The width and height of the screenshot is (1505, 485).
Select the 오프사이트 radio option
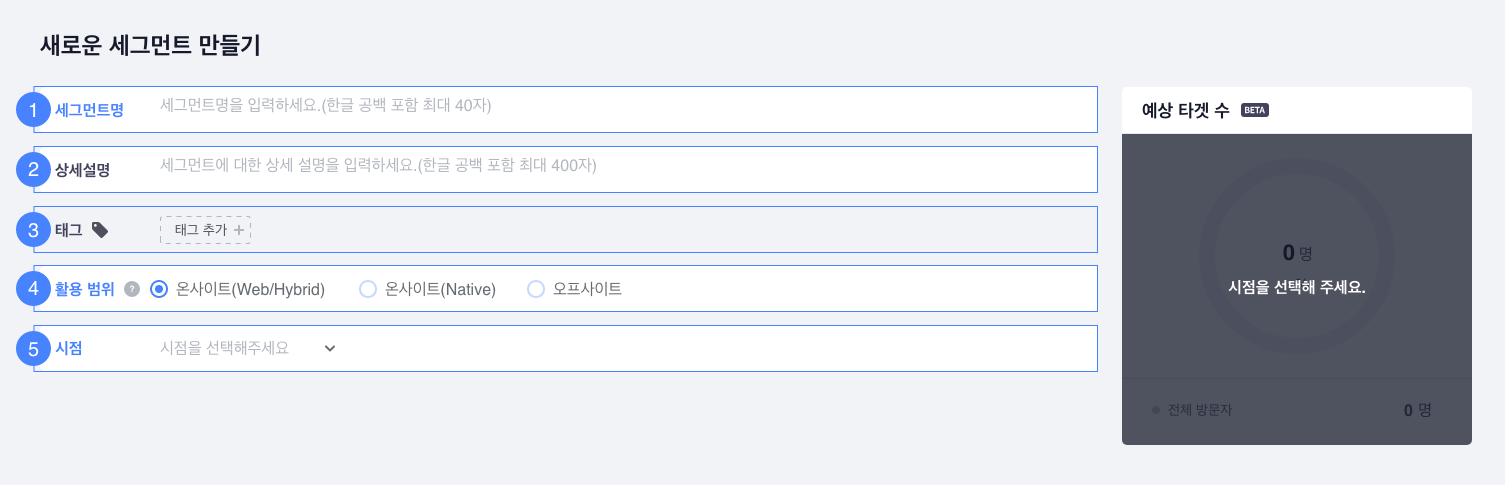coord(536,289)
